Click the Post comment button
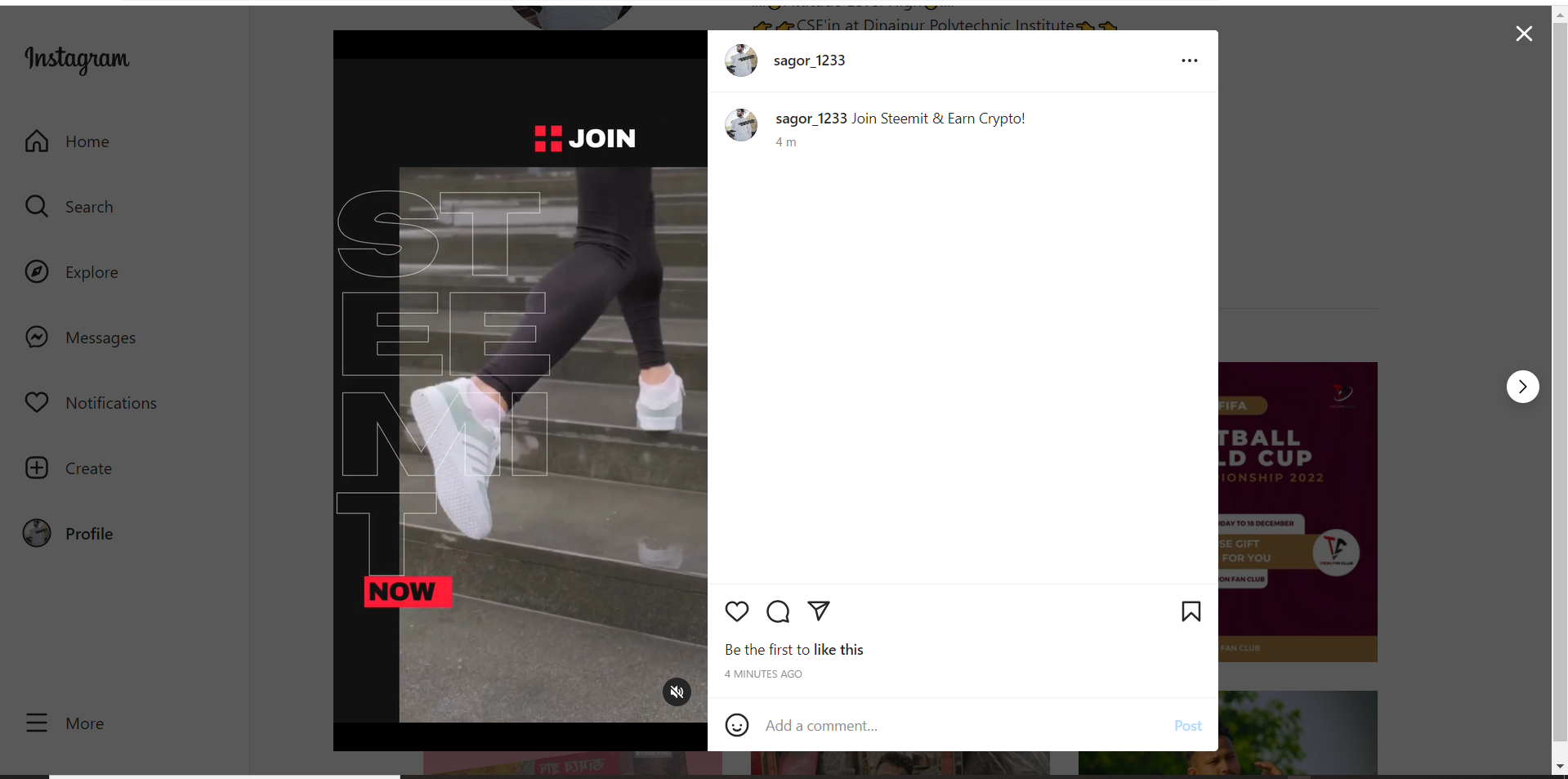The width and height of the screenshot is (1568, 779). 1188,726
